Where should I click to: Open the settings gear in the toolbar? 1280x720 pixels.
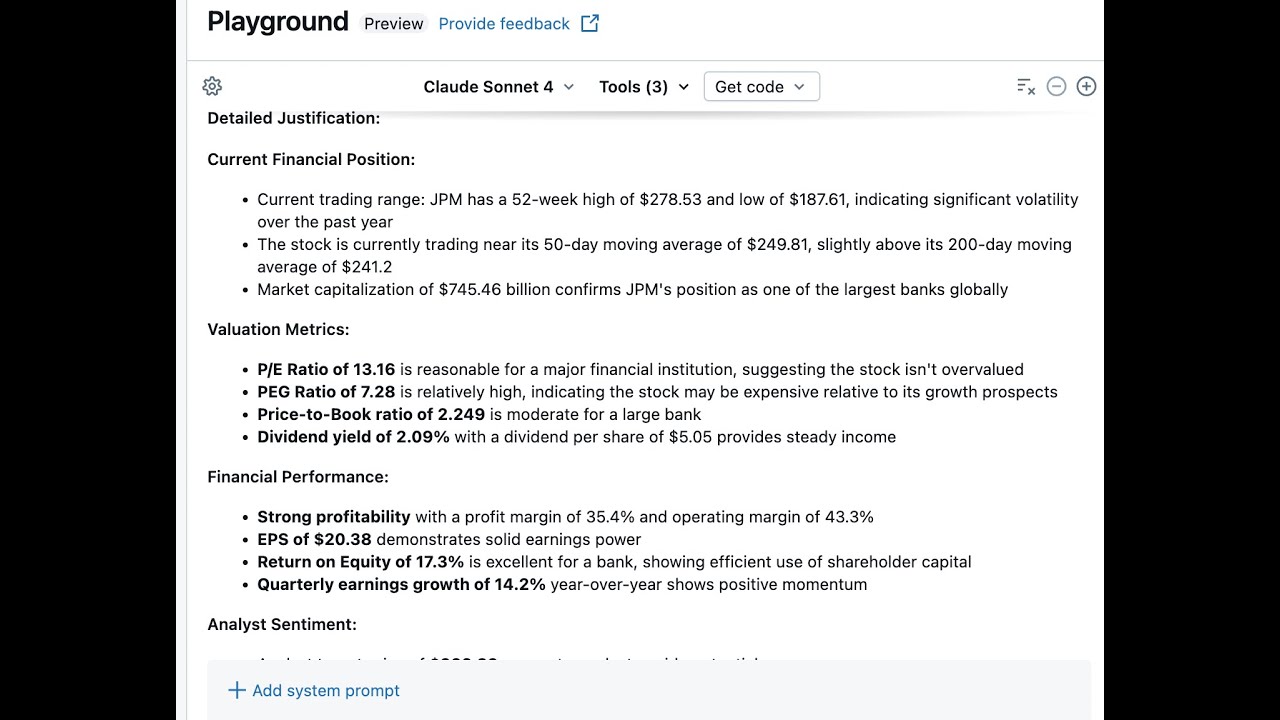pos(212,86)
